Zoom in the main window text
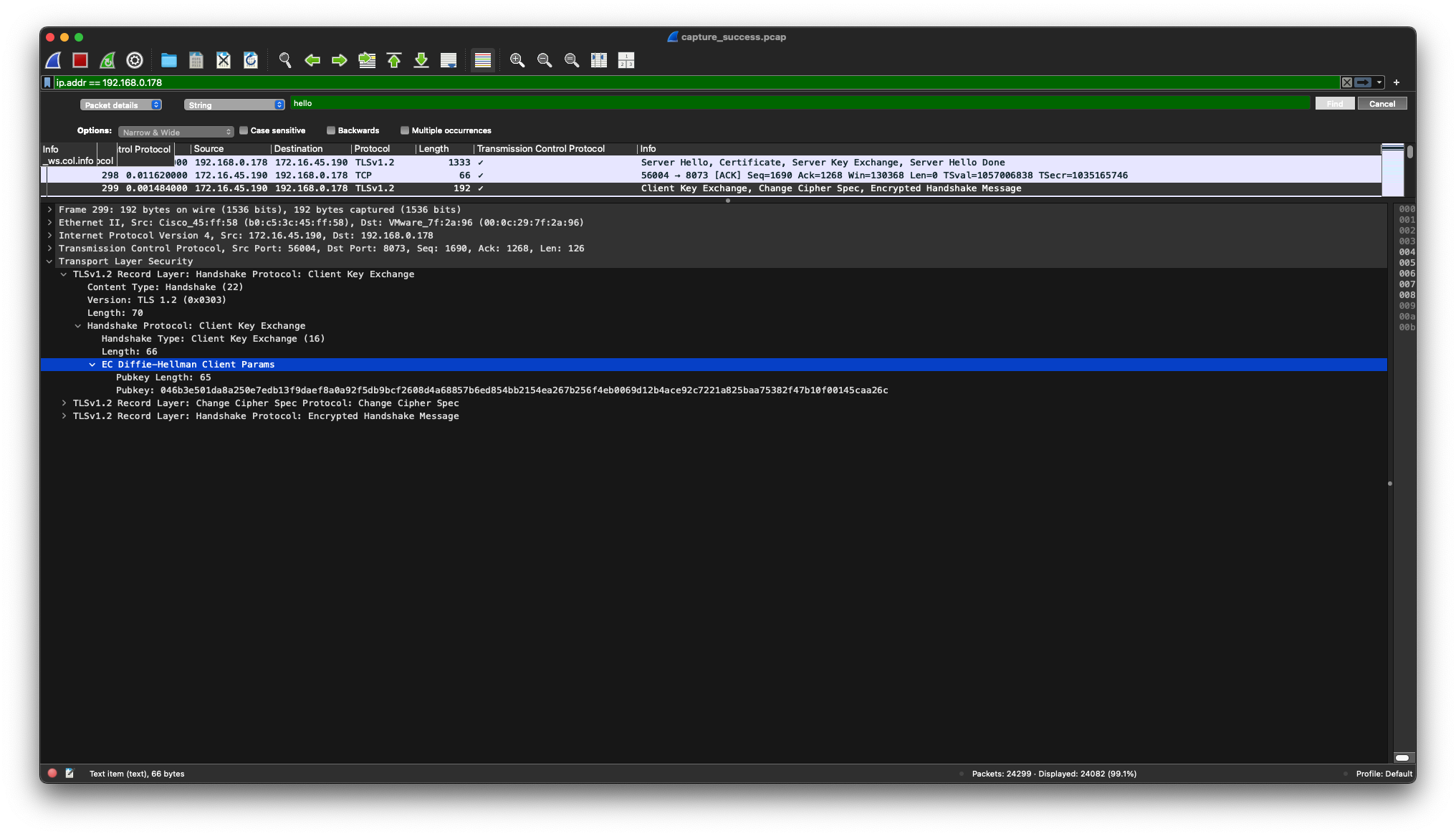The image size is (1456, 836). (x=517, y=60)
